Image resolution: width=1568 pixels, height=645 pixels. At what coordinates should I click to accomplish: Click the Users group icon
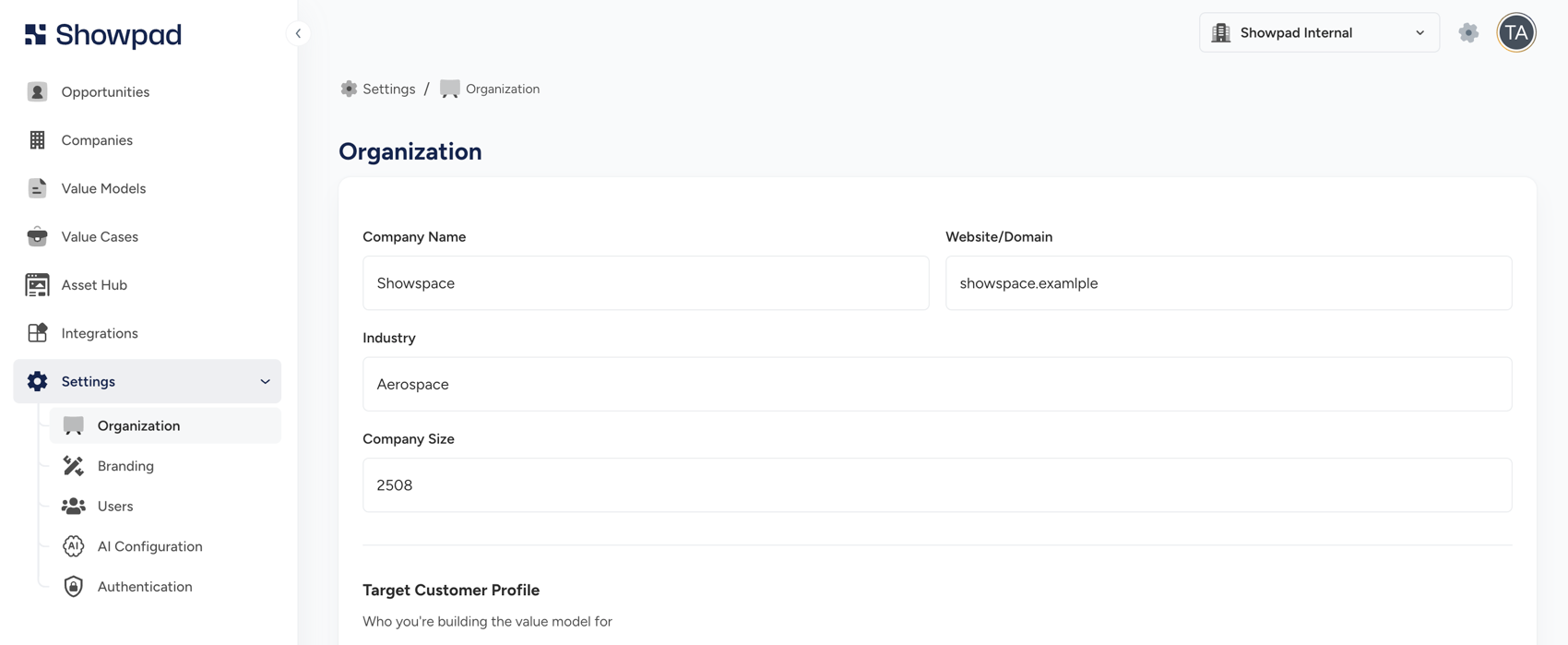[x=73, y=506]
